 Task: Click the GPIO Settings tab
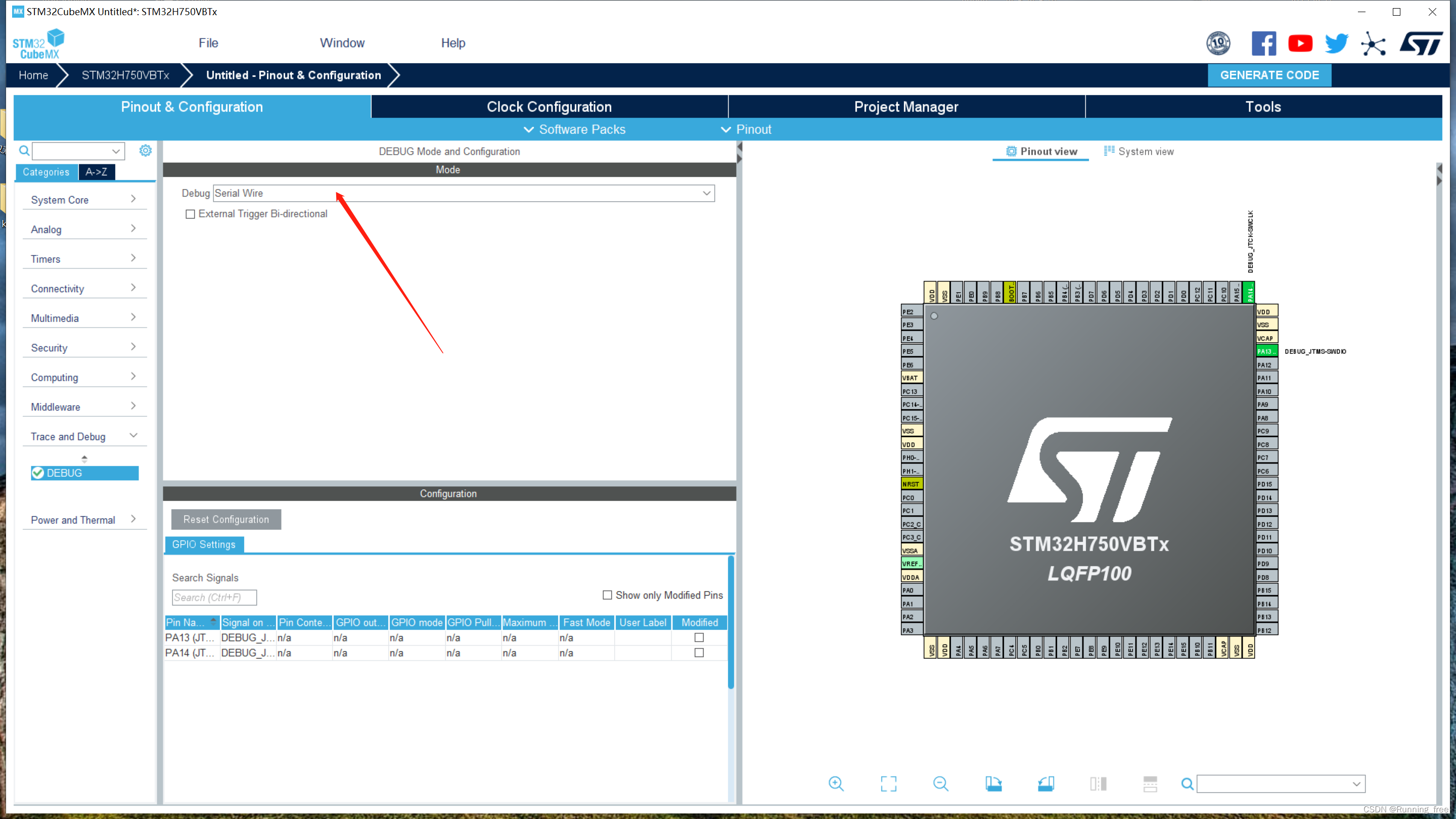pos(203,544)
